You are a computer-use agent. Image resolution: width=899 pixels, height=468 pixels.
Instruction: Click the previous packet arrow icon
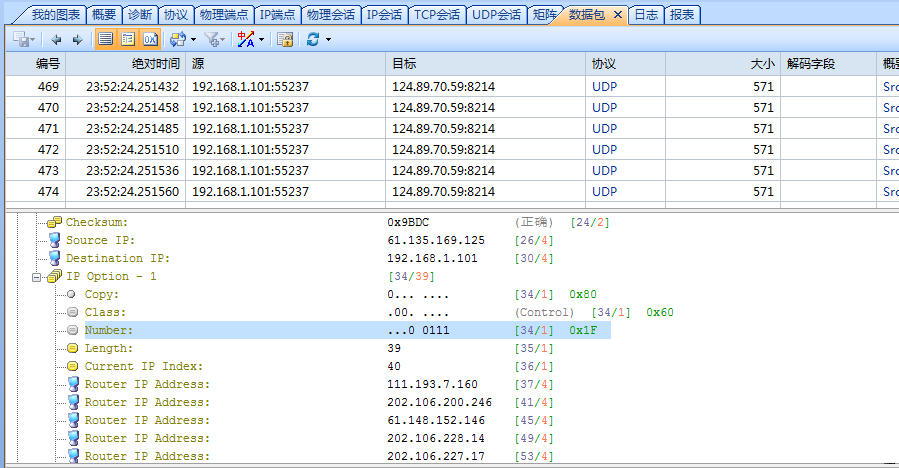56,40
